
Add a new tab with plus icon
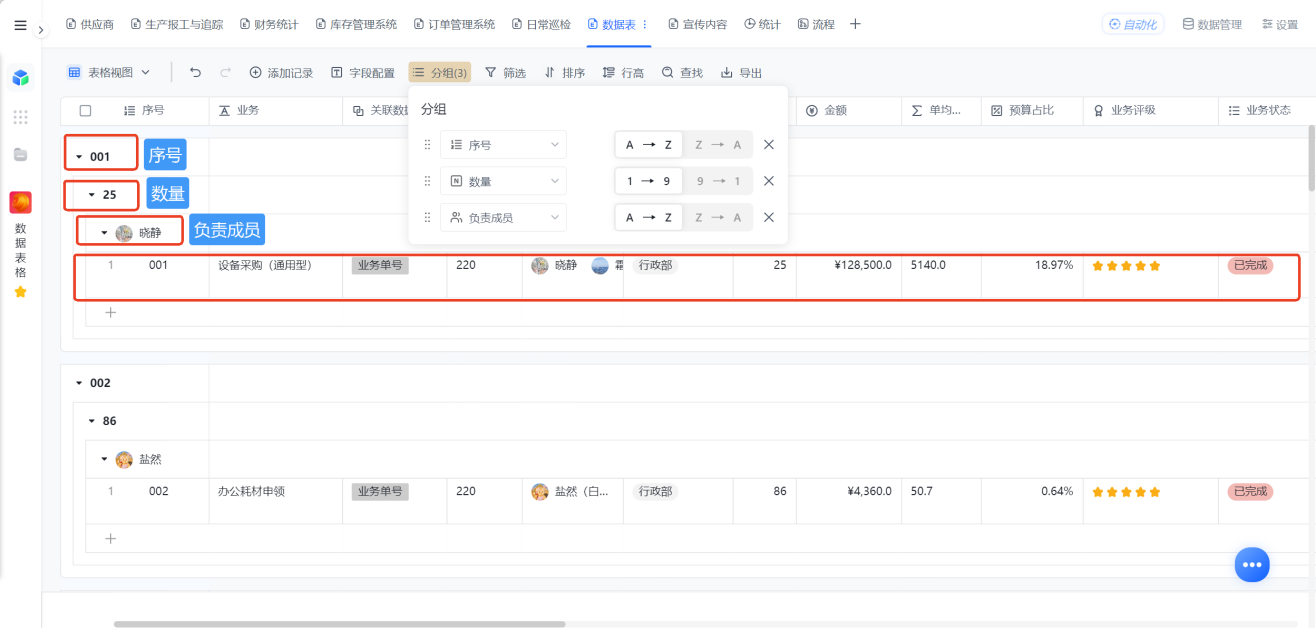pyautogui.click(x=855, y=24)
